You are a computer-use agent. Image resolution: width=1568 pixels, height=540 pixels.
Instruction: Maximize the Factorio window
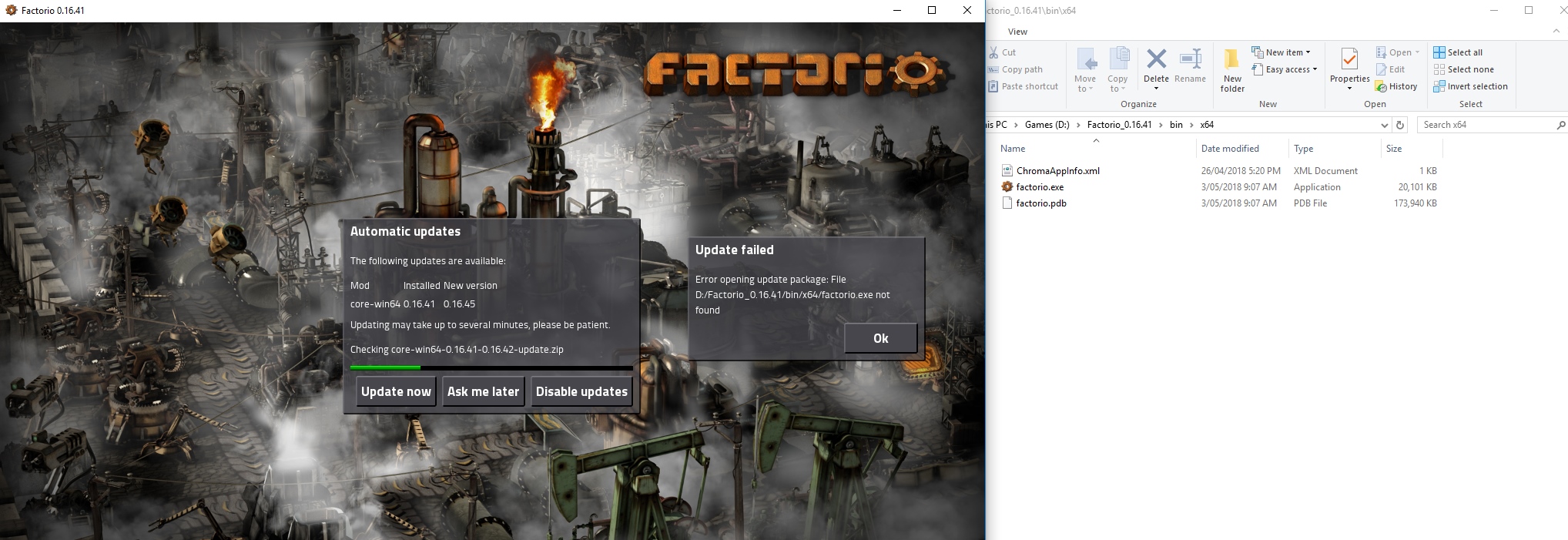[932, 10]
